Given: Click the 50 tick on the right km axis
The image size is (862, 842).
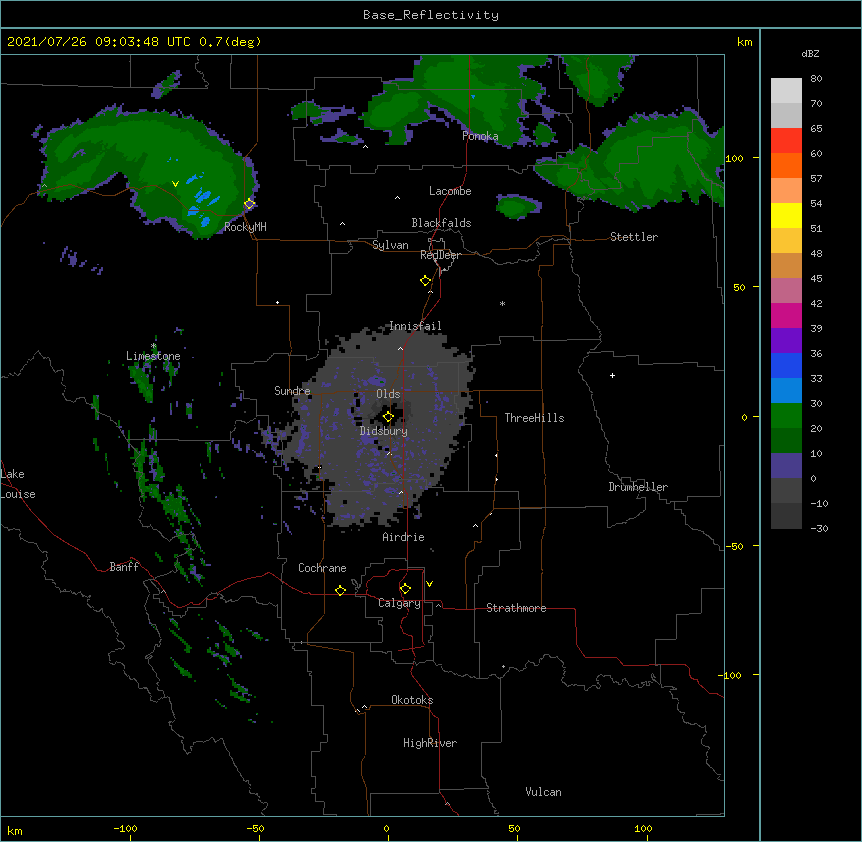Looking at the screenshot, I should click(x=739, y=287).
